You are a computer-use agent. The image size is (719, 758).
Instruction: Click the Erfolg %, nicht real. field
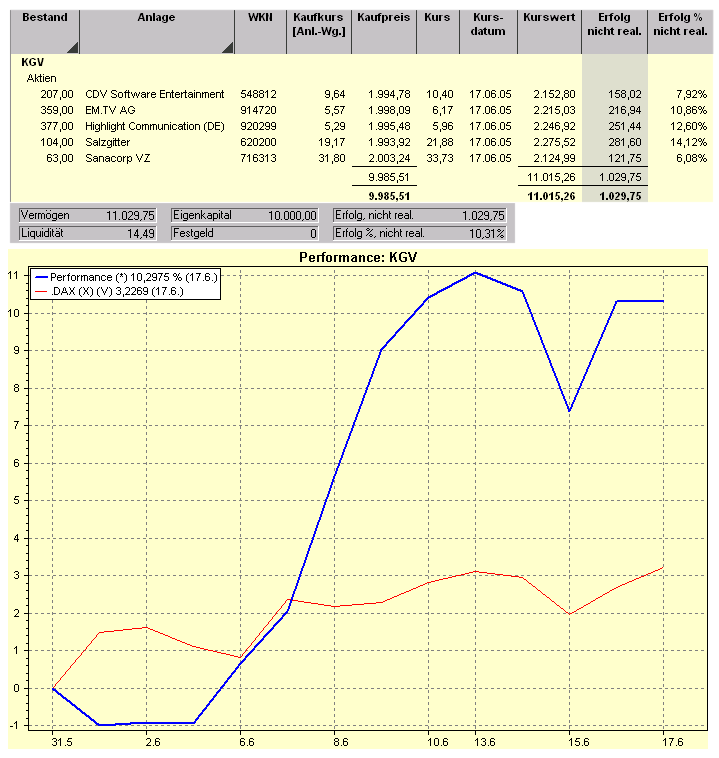point(420,233)
